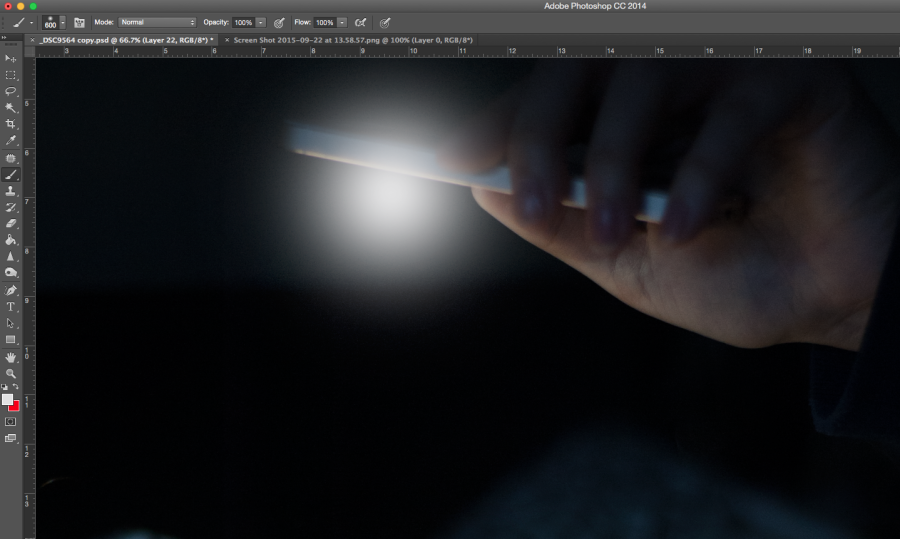Viewport: 900px width, 539px height.
Task: Select the Brush tool in the toolbox
Action: pyautogui.click(x=10, y=175)
